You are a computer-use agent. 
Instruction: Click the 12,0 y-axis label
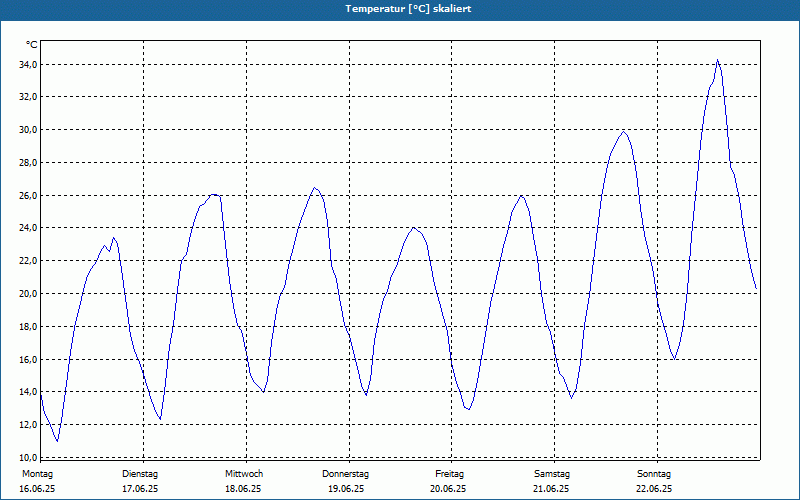29,424
